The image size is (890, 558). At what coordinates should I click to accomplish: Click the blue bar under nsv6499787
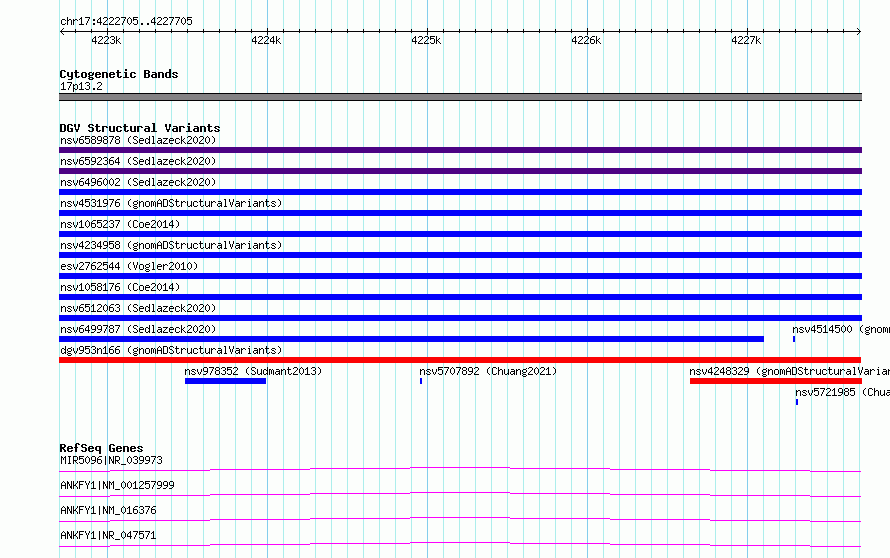click(x=412, y=339)
